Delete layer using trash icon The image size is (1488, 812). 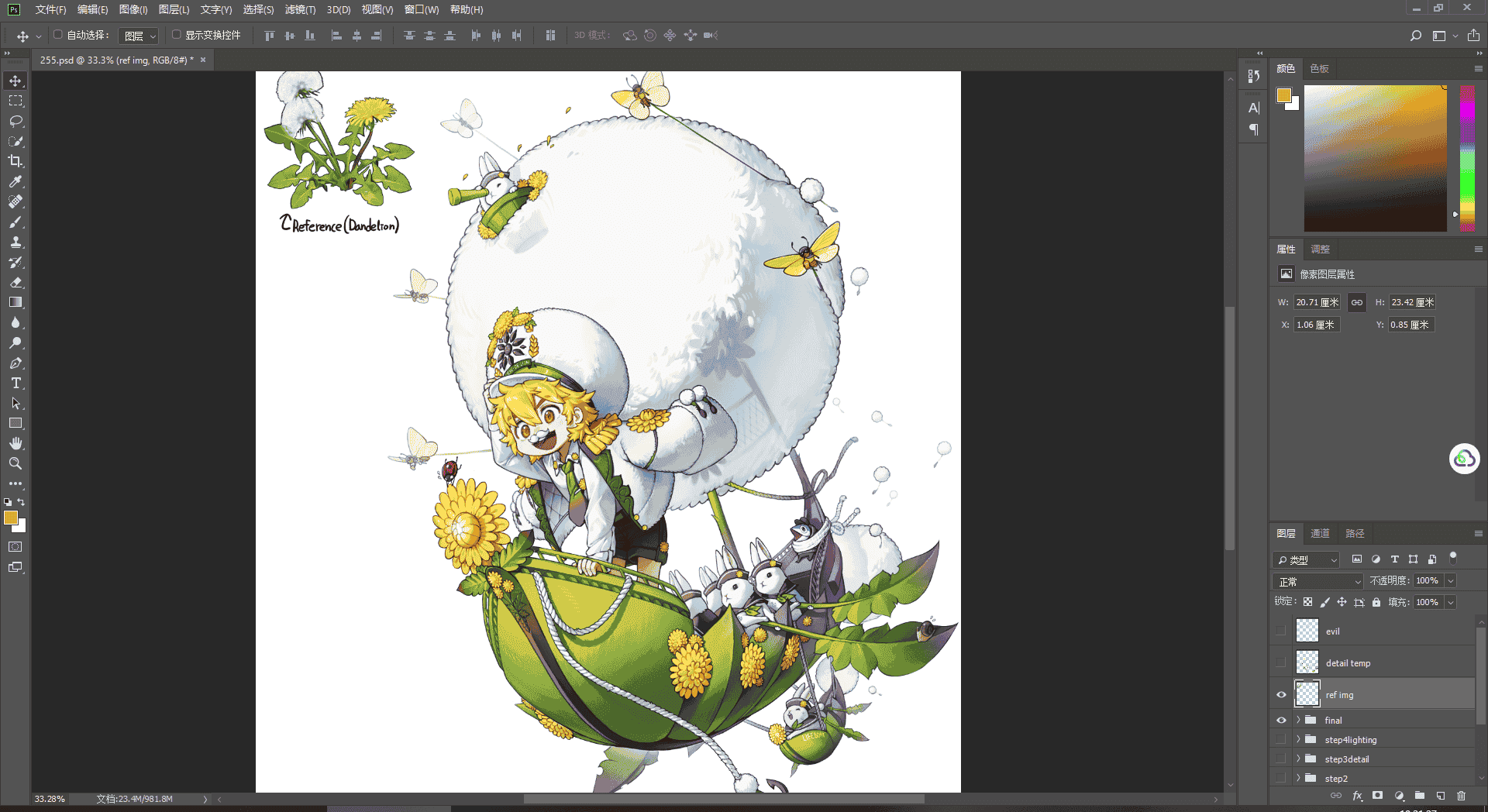pyautogui.click(x=1461, y=796)
